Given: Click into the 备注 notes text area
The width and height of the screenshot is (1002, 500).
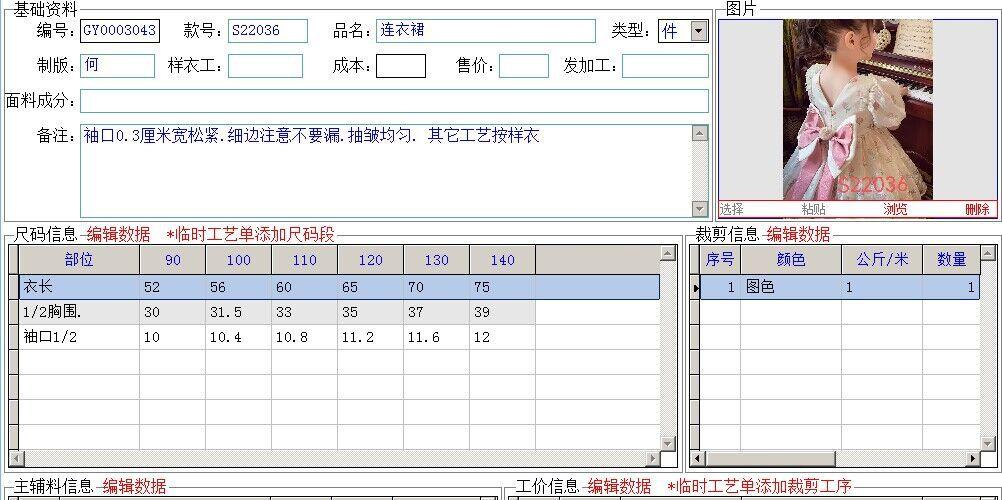Looking at the screenshot, I should tap(386, 171).
